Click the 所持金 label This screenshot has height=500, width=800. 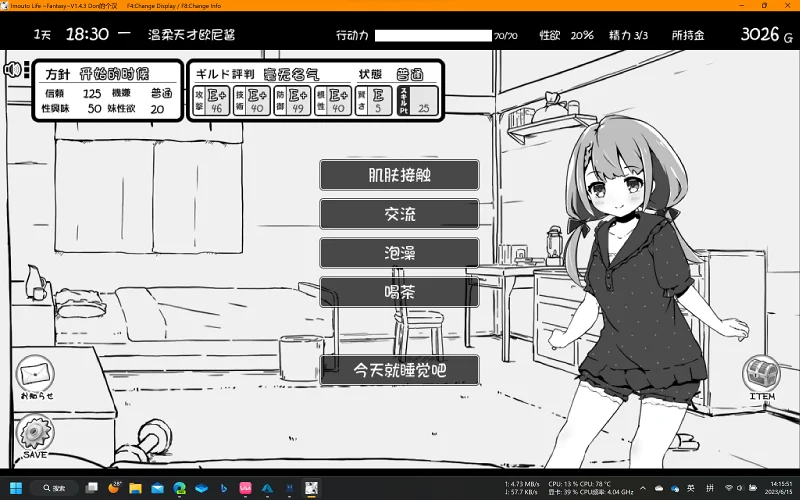coord(688,35)
